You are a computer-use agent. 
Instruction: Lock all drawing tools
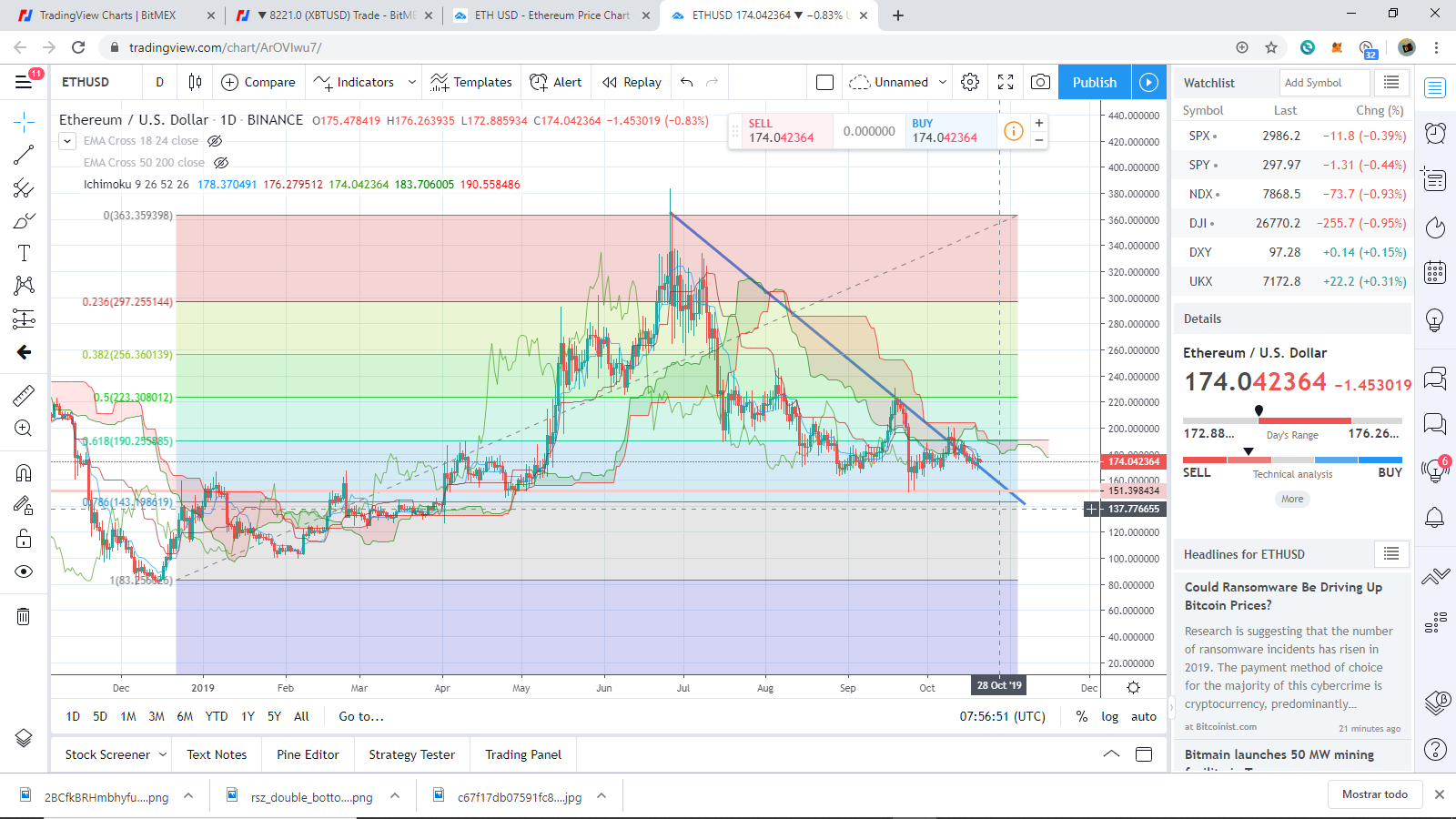click(24, 538)
